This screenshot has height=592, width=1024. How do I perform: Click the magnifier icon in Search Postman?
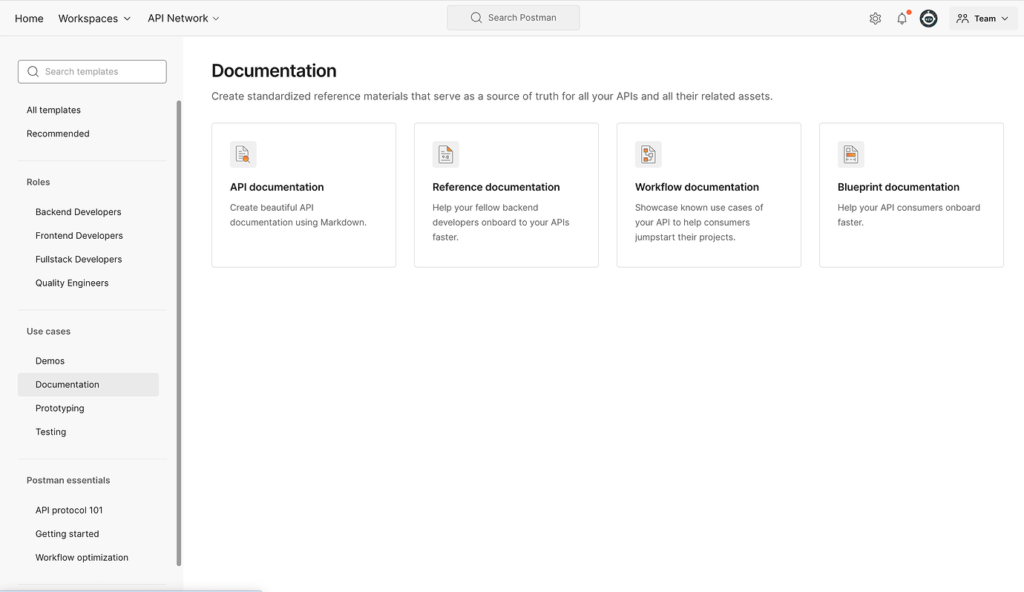click(476, 18)
